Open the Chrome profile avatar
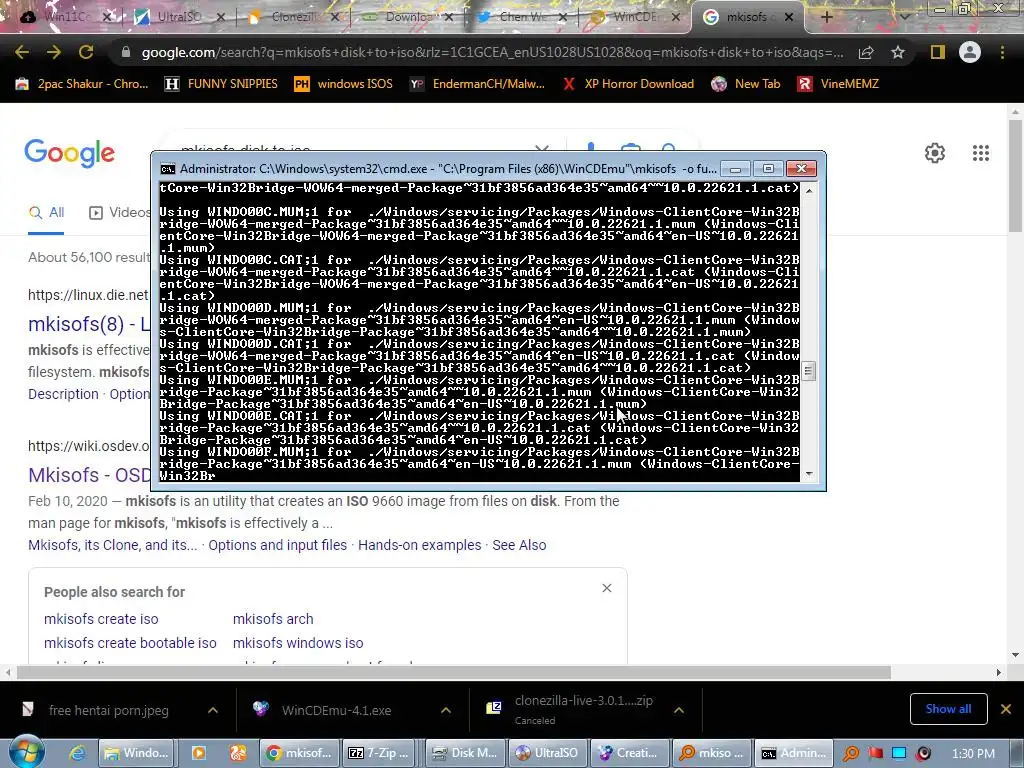Image resolution: width=1024 pixels, height=768 pixels. (970, 52)
